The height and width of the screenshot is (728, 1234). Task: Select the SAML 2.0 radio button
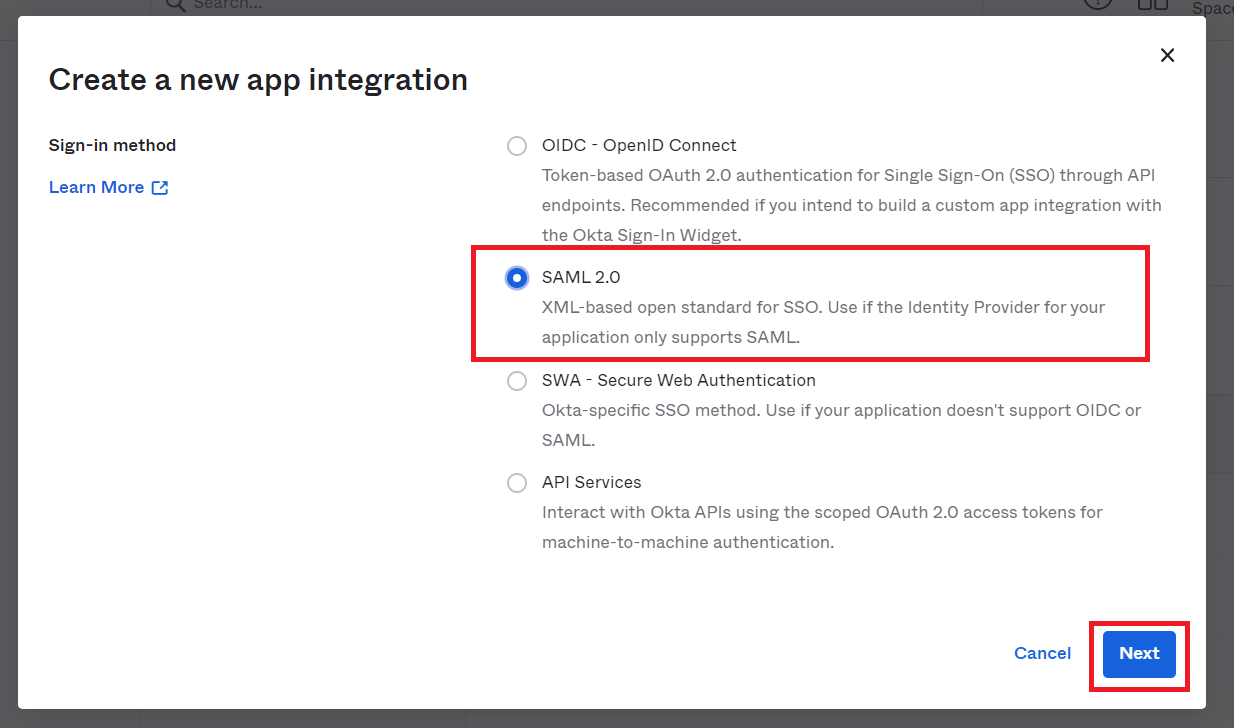pyautogui.click(x=517, y=278)
